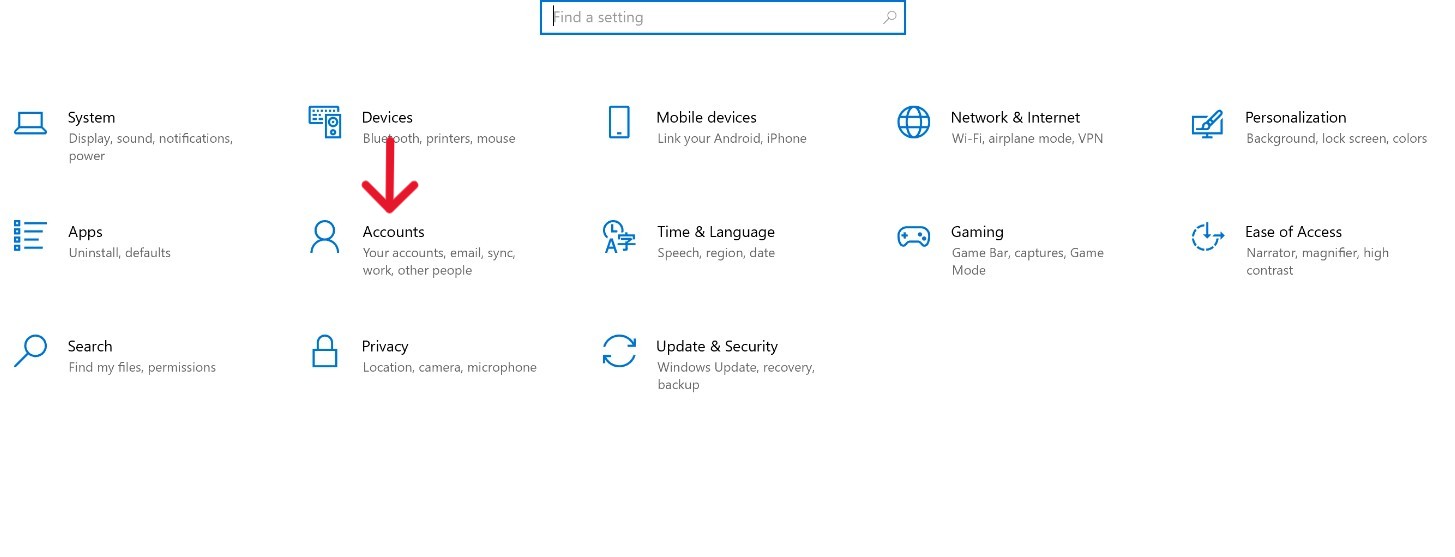The height and width of the screenshot is (557, 1455).
Task: Go to Update & Security text link
Action: pos(716,347)
